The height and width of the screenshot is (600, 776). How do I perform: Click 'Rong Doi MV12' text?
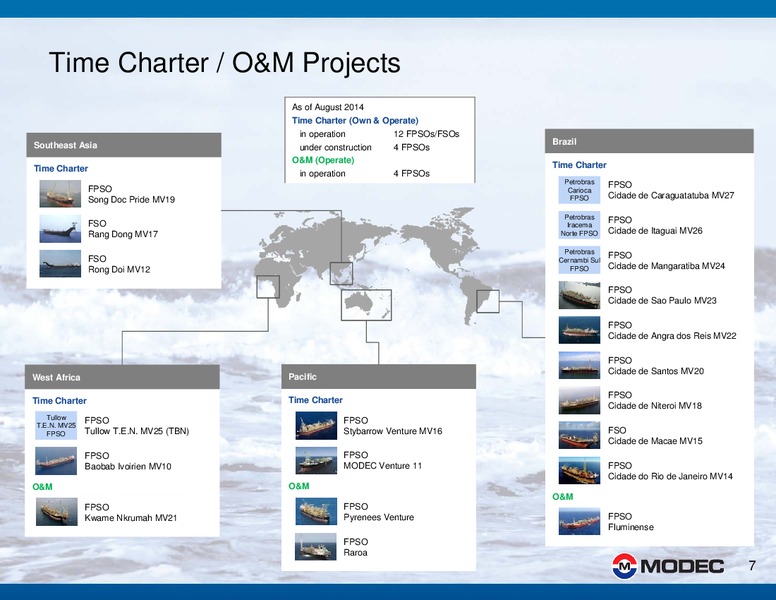tap(119, 269)
